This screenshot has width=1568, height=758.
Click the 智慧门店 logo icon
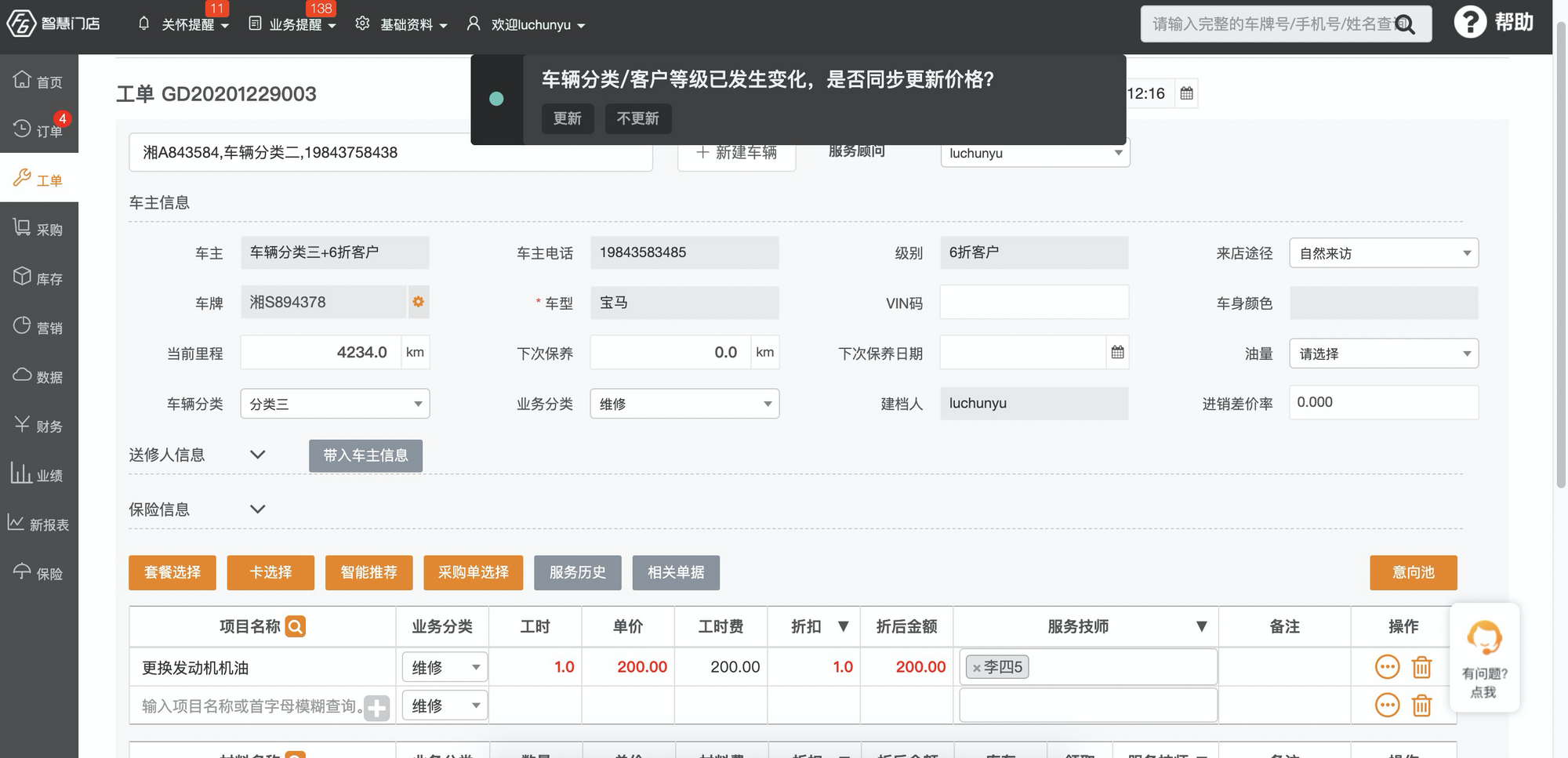pos(21,23)
